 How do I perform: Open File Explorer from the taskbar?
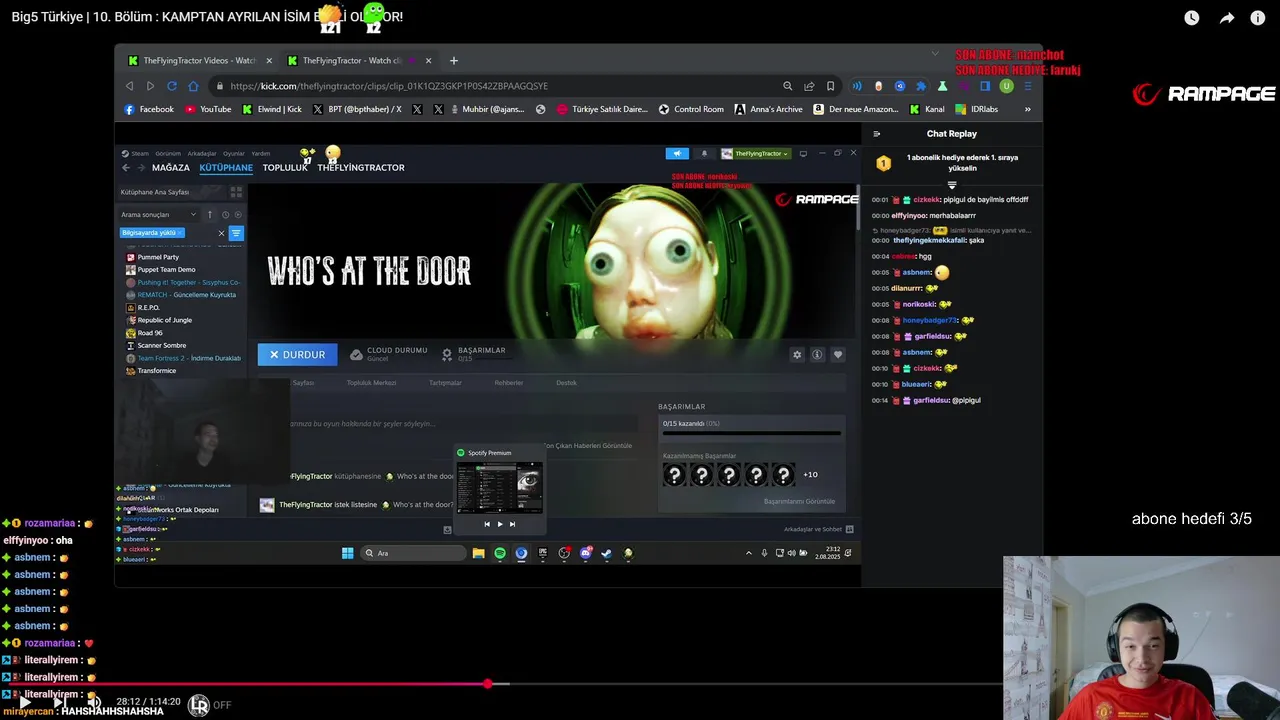pos(479,553)
